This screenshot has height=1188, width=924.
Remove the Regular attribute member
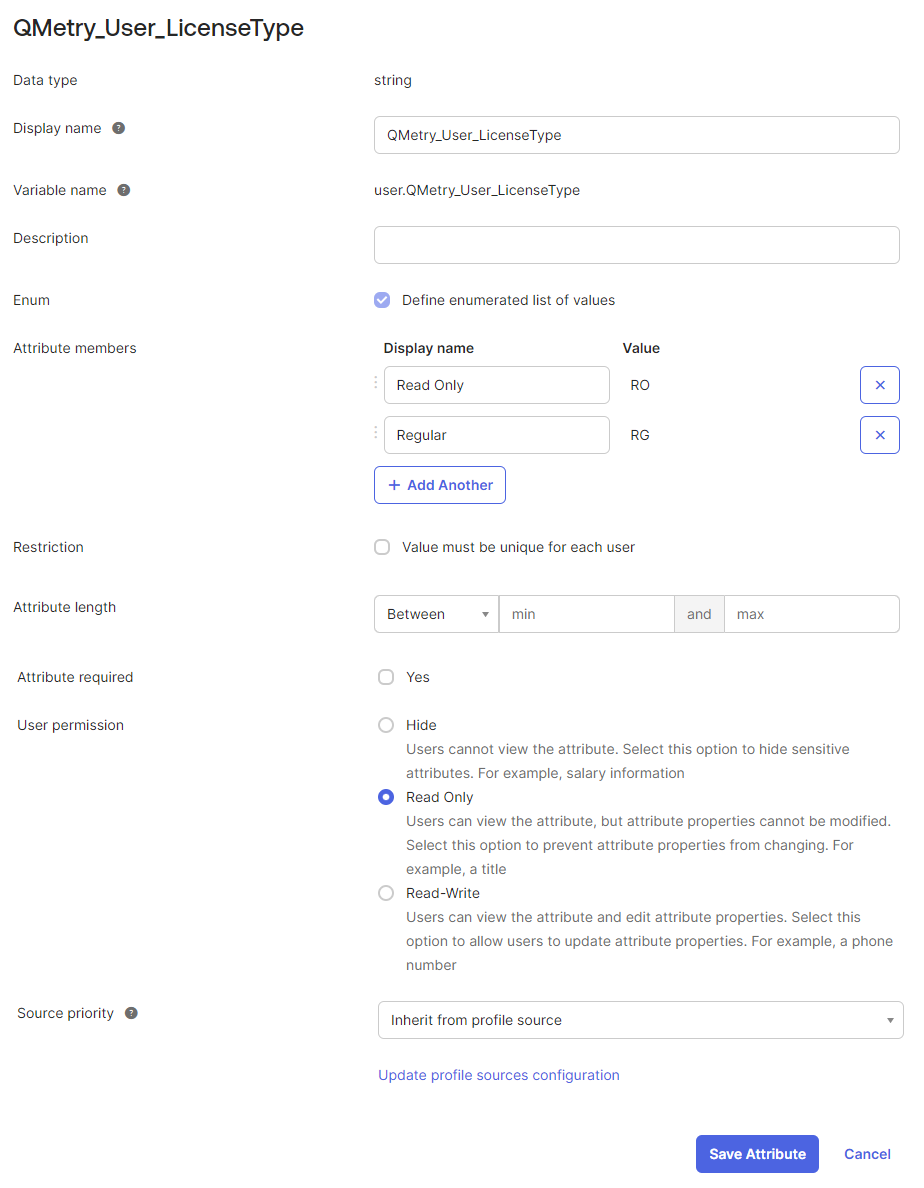click(879, 435)
